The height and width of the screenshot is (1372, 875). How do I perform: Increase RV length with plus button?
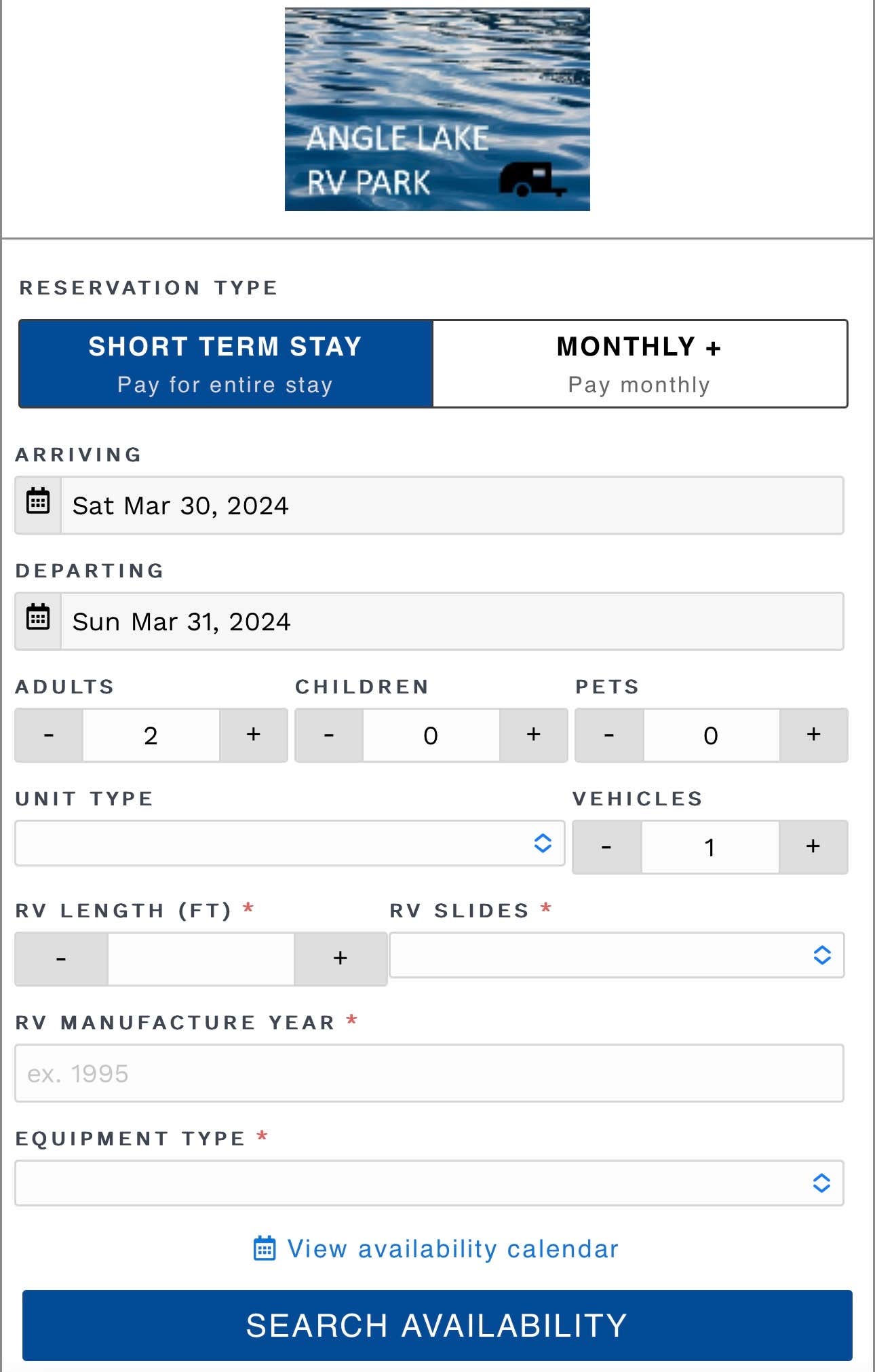tap(340, 959)
